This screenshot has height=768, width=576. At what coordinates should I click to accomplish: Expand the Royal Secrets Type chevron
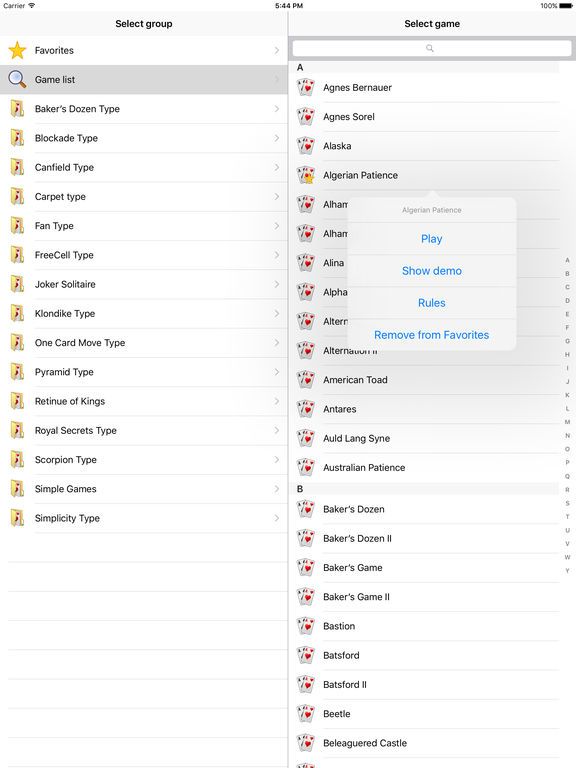277,431
